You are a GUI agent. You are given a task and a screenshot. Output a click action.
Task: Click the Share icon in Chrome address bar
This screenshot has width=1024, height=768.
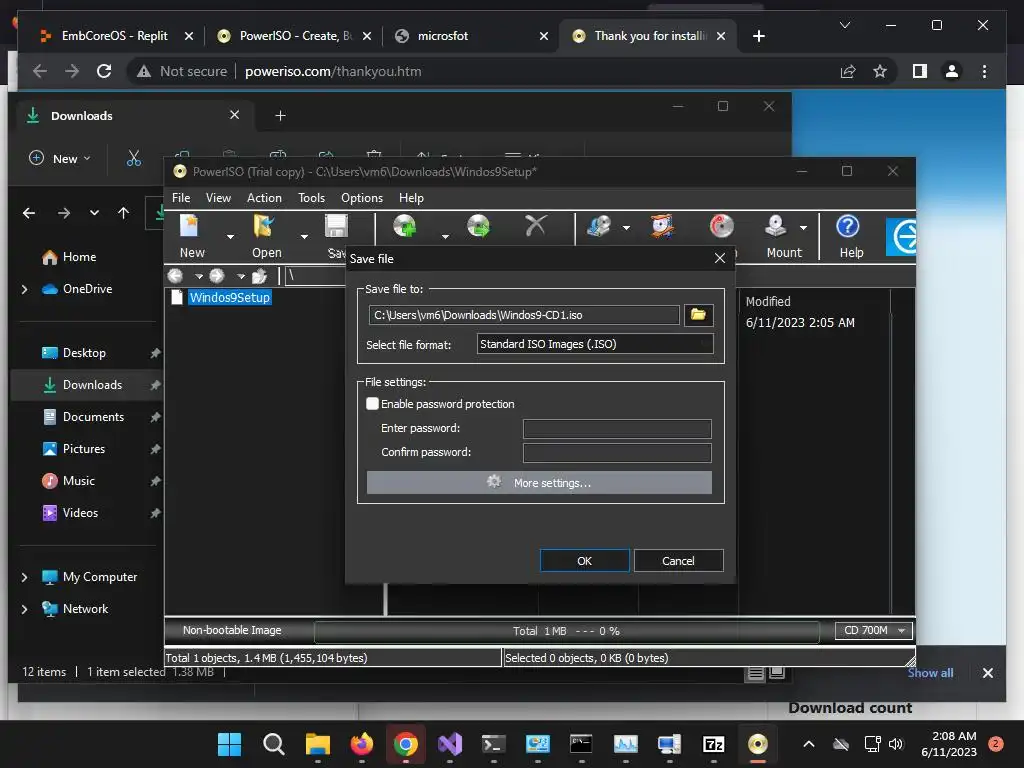(848, 71)
